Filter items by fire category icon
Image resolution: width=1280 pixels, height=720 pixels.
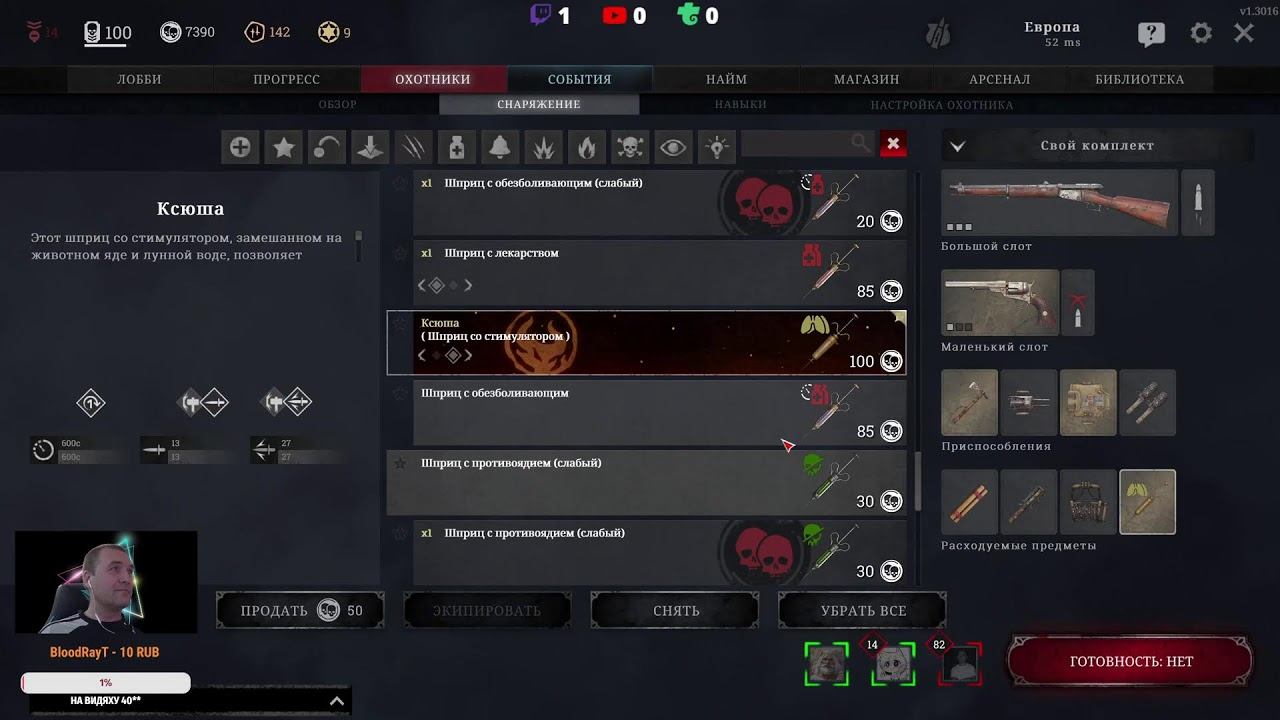click(587, 147)
